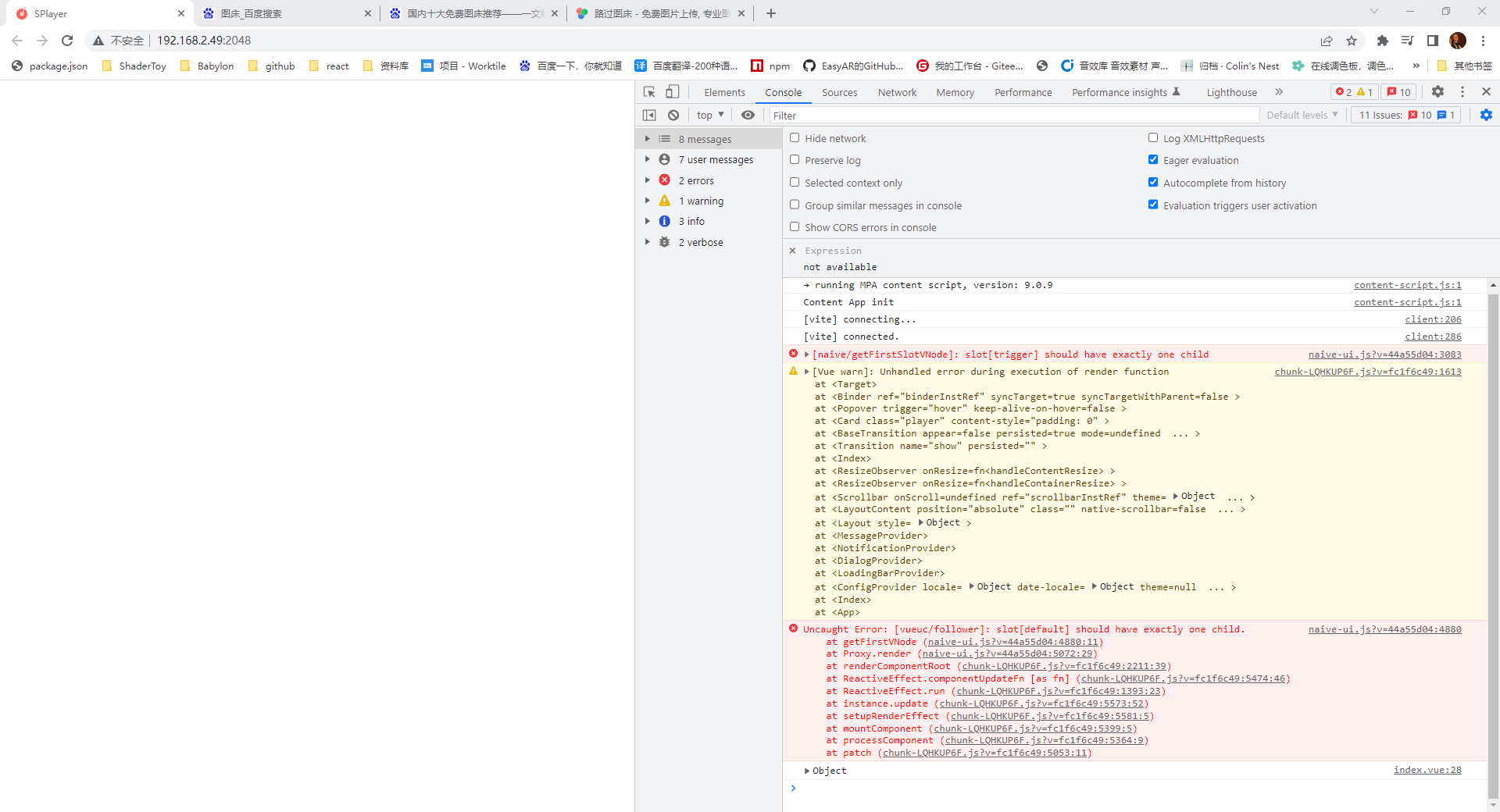Viewport: 1500px width, 812px height.
Task: Activate the inspect element picker icon
Action: [x=648, y=92]
